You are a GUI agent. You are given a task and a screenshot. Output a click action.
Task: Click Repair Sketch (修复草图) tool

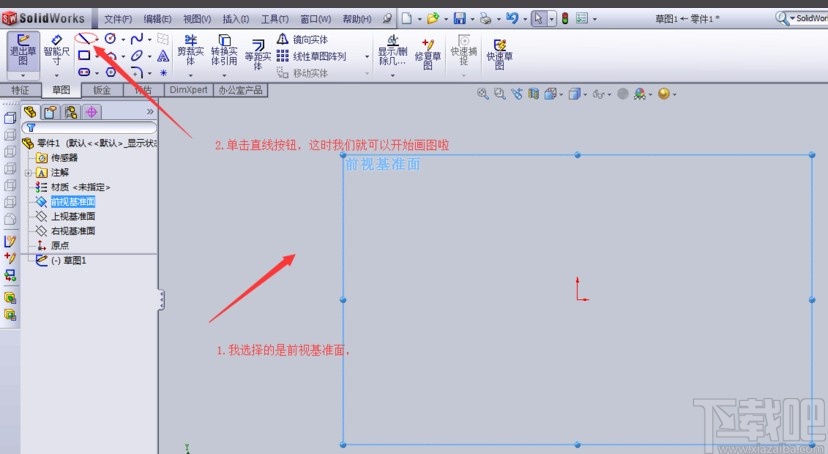[427, 53]
